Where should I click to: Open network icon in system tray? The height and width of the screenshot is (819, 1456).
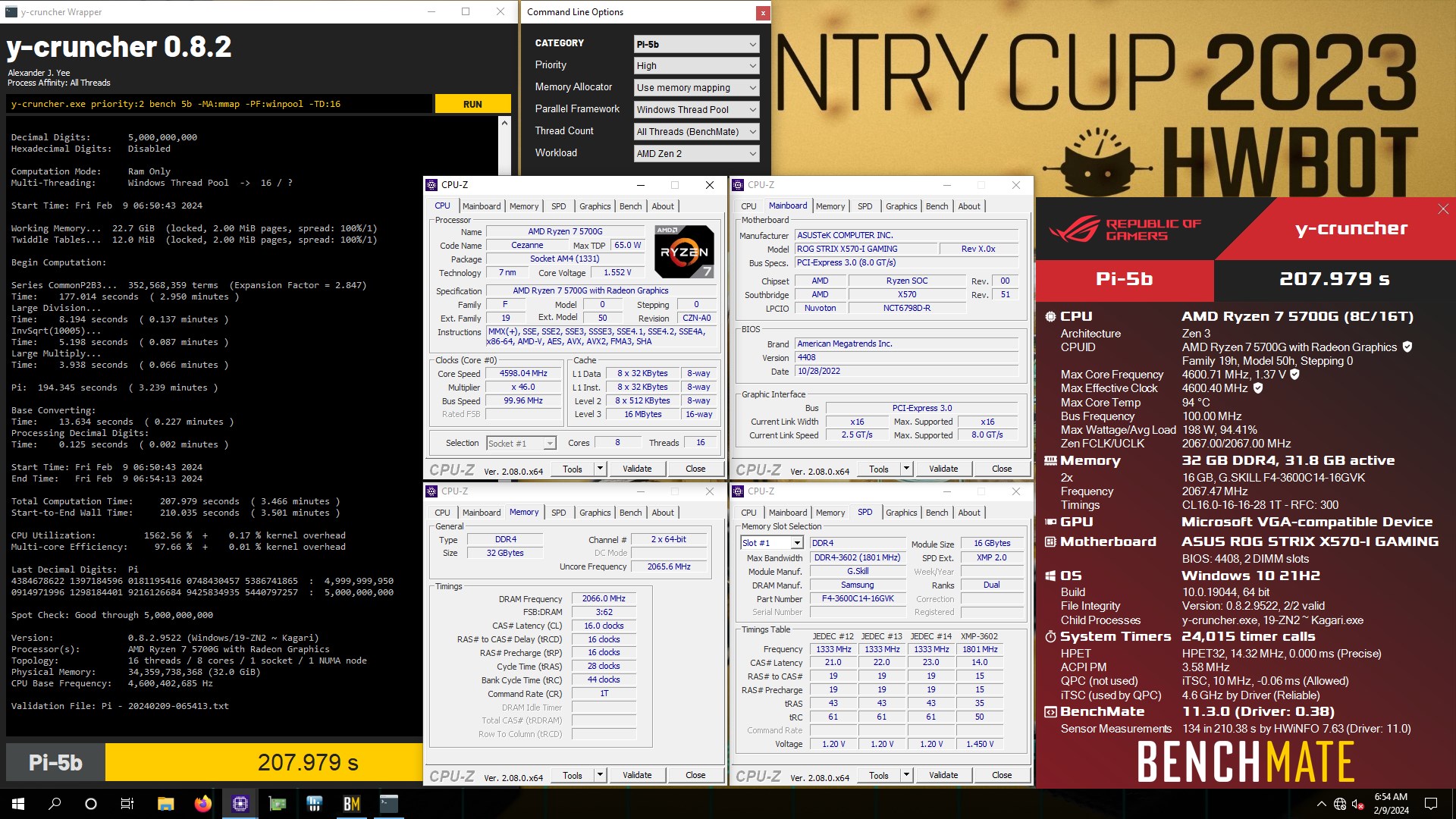(x=1340, y=804)
